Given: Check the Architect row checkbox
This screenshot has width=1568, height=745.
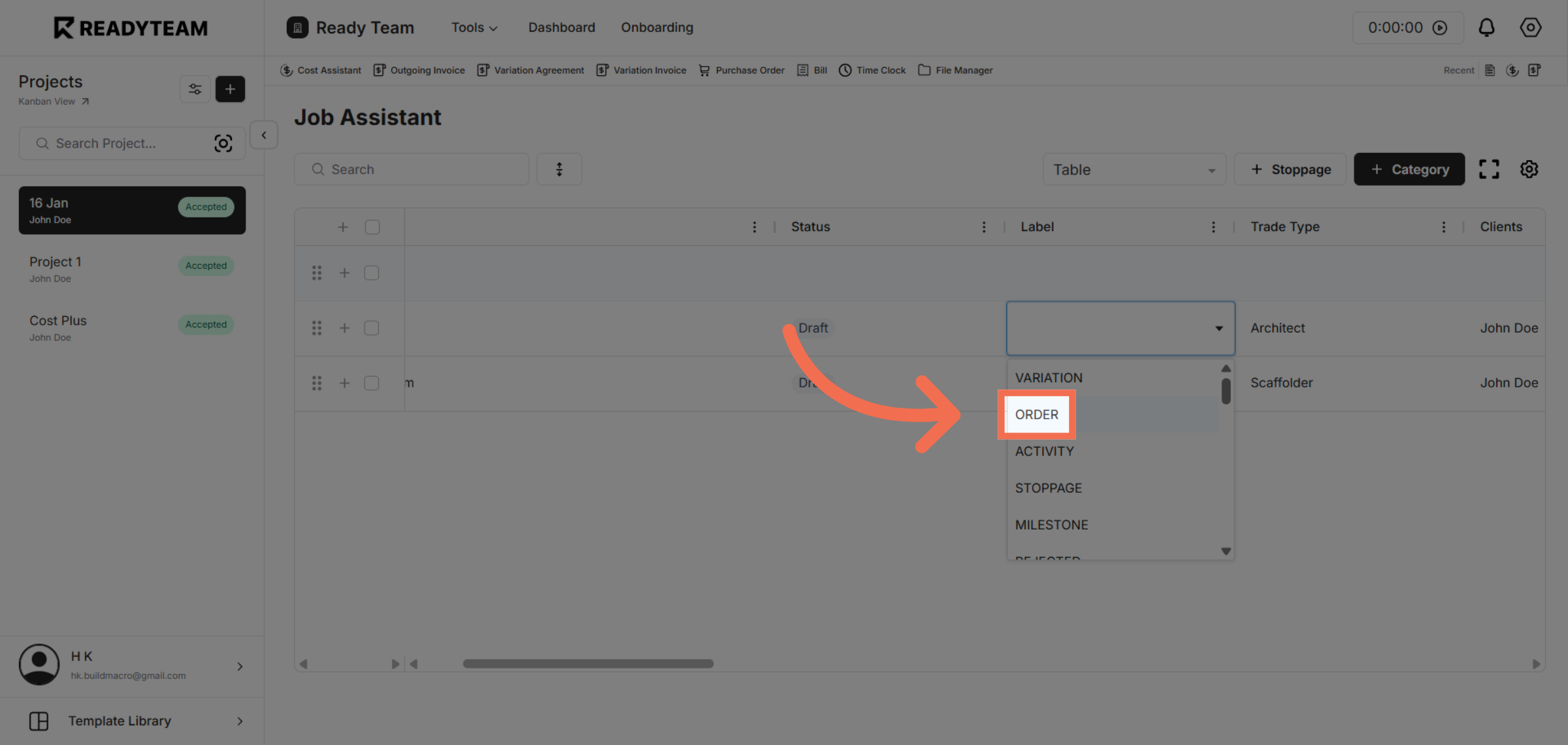Looking at the screenshot, I should [372, 328].
